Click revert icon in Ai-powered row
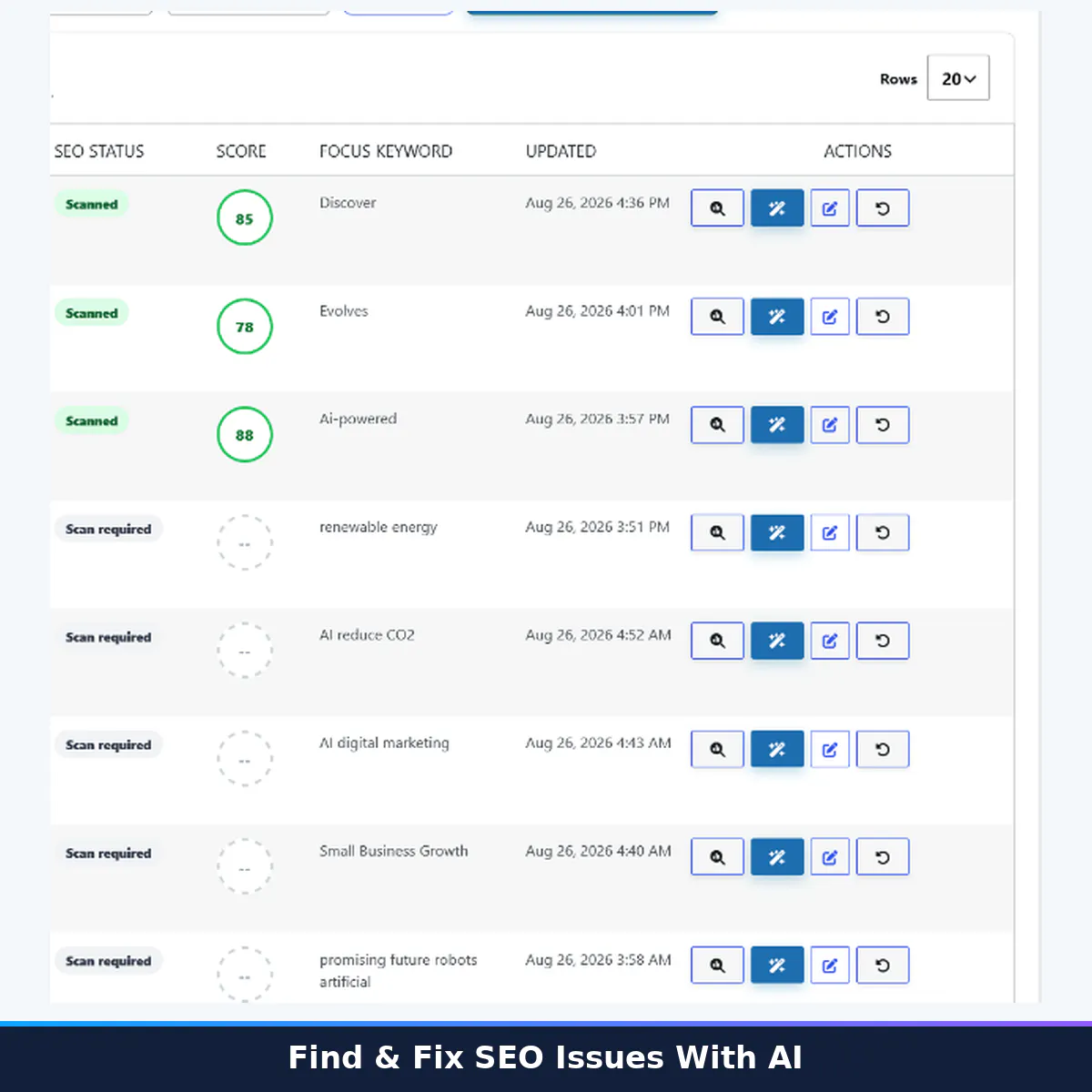The width and height of the screenshot is (1092, 1092). coord(883,425)
